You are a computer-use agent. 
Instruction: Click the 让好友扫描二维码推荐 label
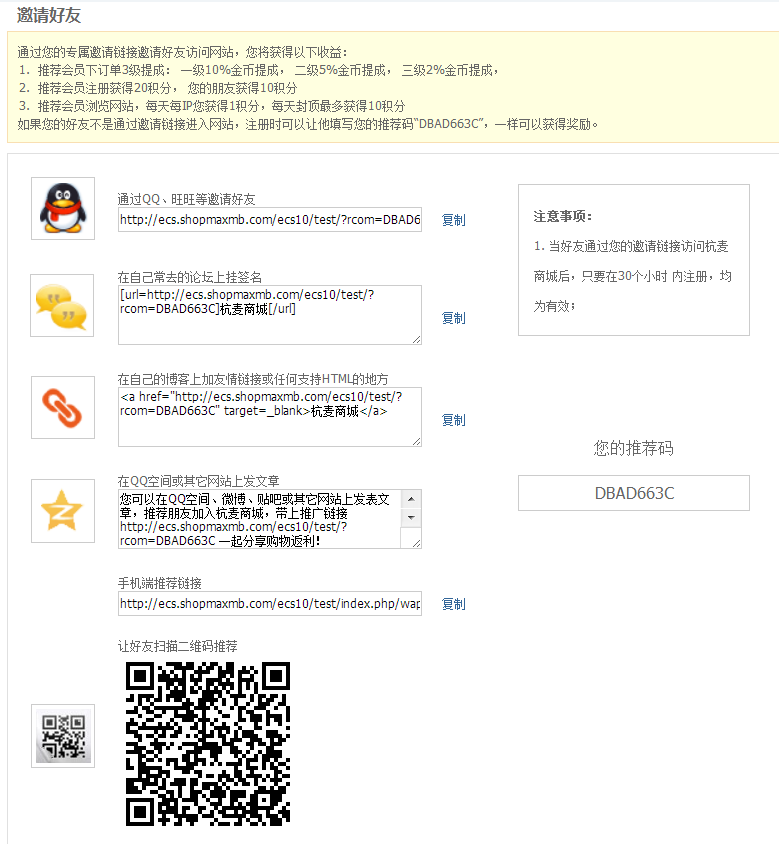[x=178, y=646]
